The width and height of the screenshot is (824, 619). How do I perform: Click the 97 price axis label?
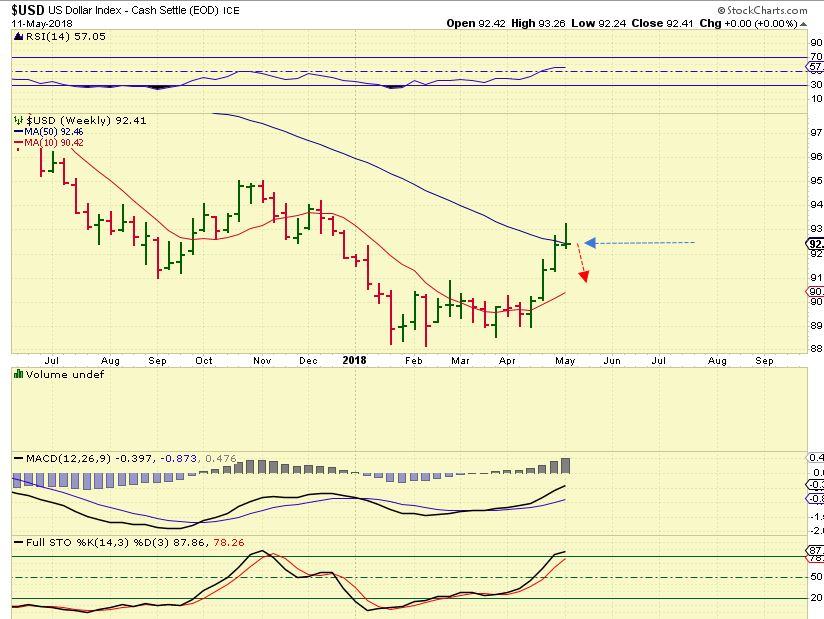click(x=816, y=132)
